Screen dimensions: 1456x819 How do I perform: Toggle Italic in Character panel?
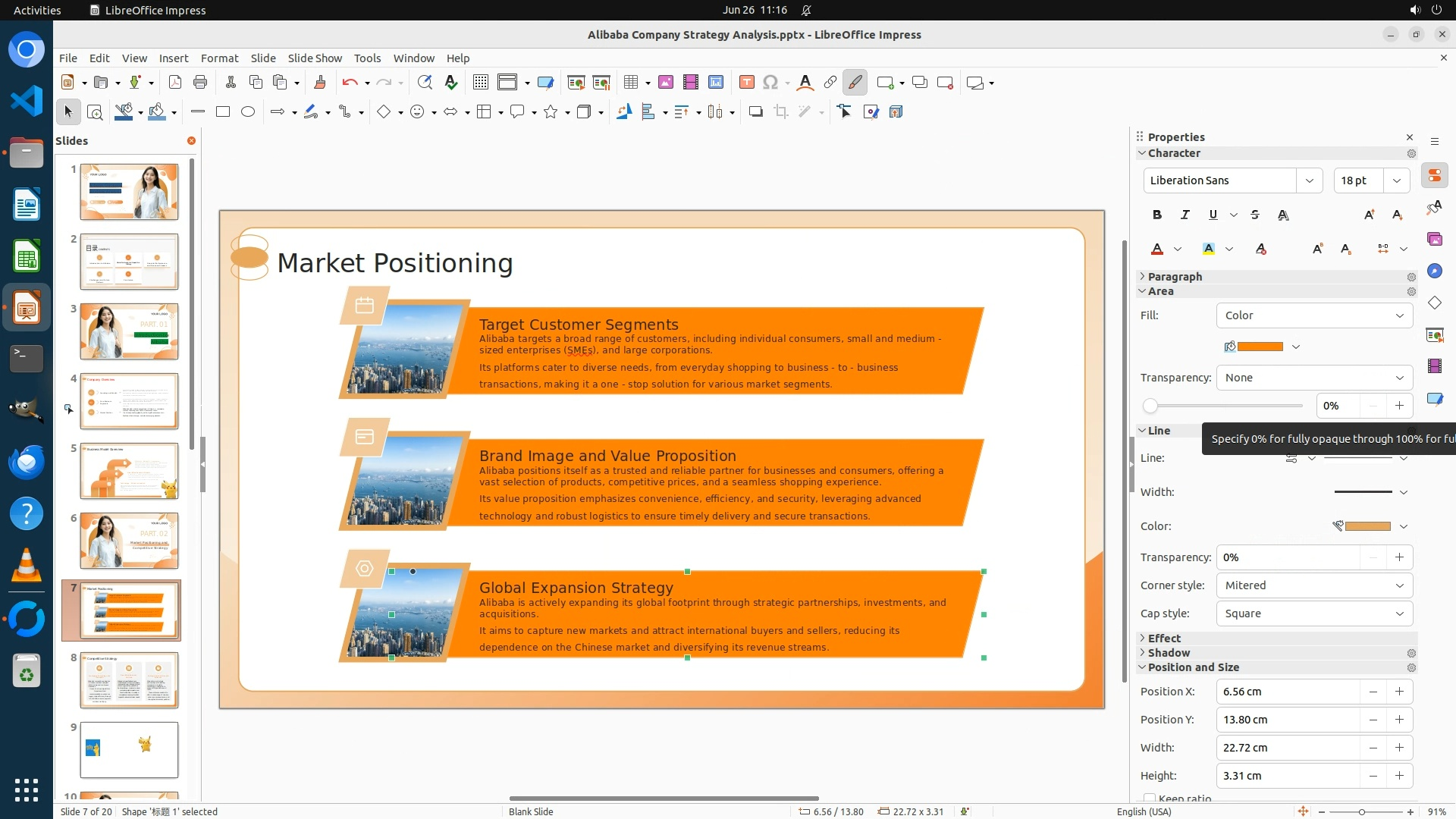click(x=1185, y=215)
